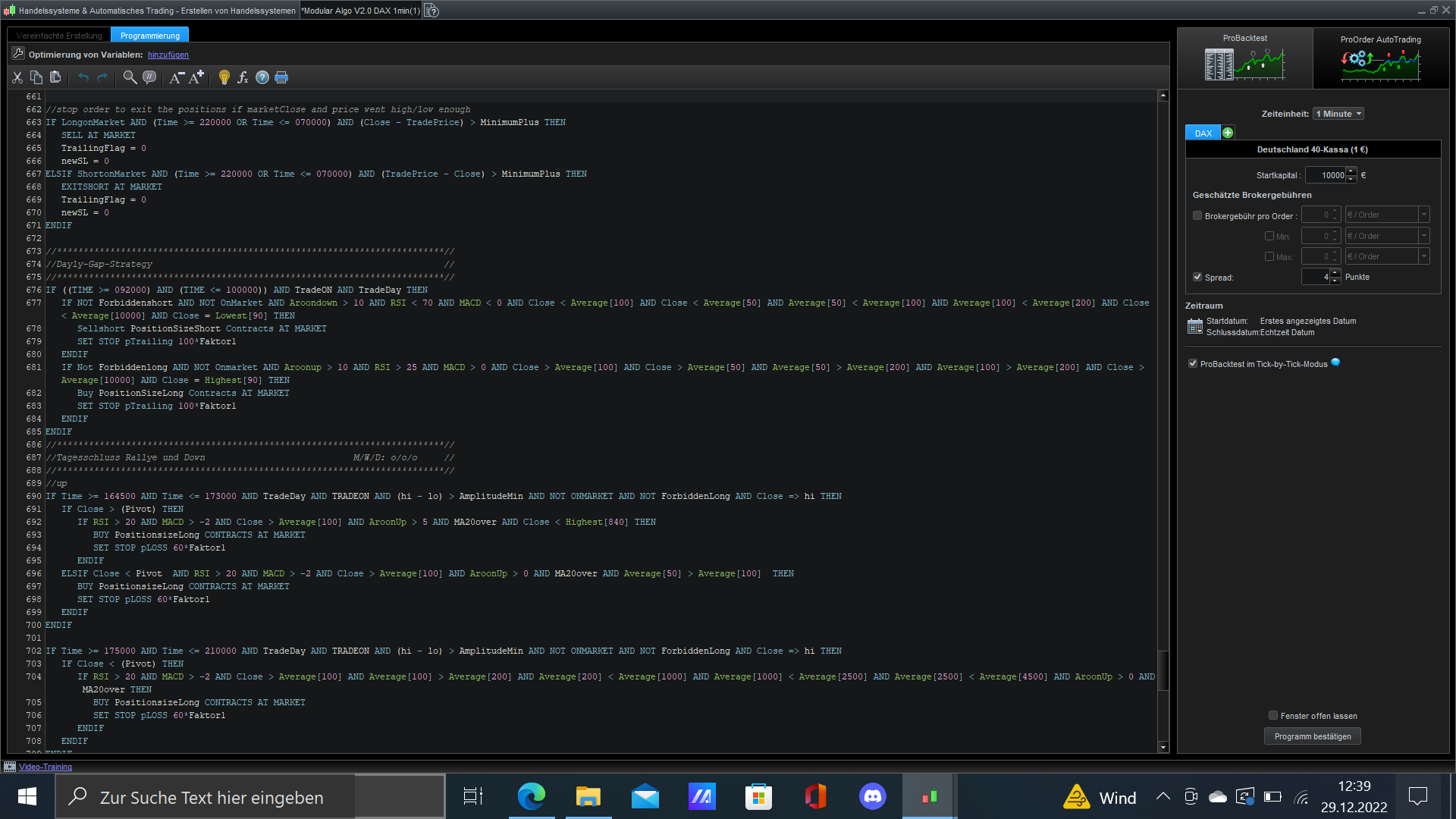Expand the Max €/Order unit dropdown

pos(1423,256)
